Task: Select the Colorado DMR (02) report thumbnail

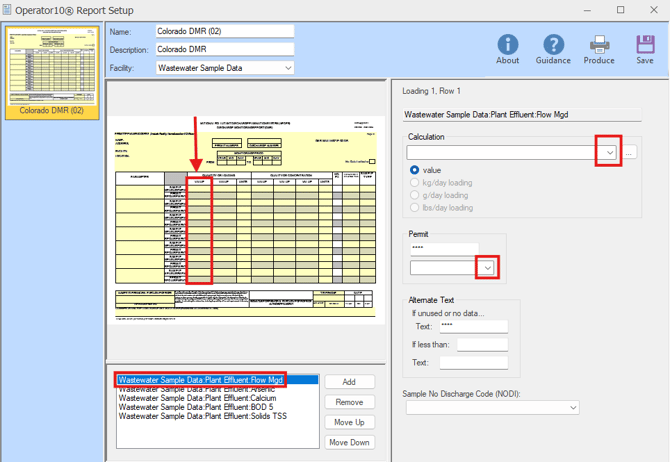Action: [x=52, y=67]
